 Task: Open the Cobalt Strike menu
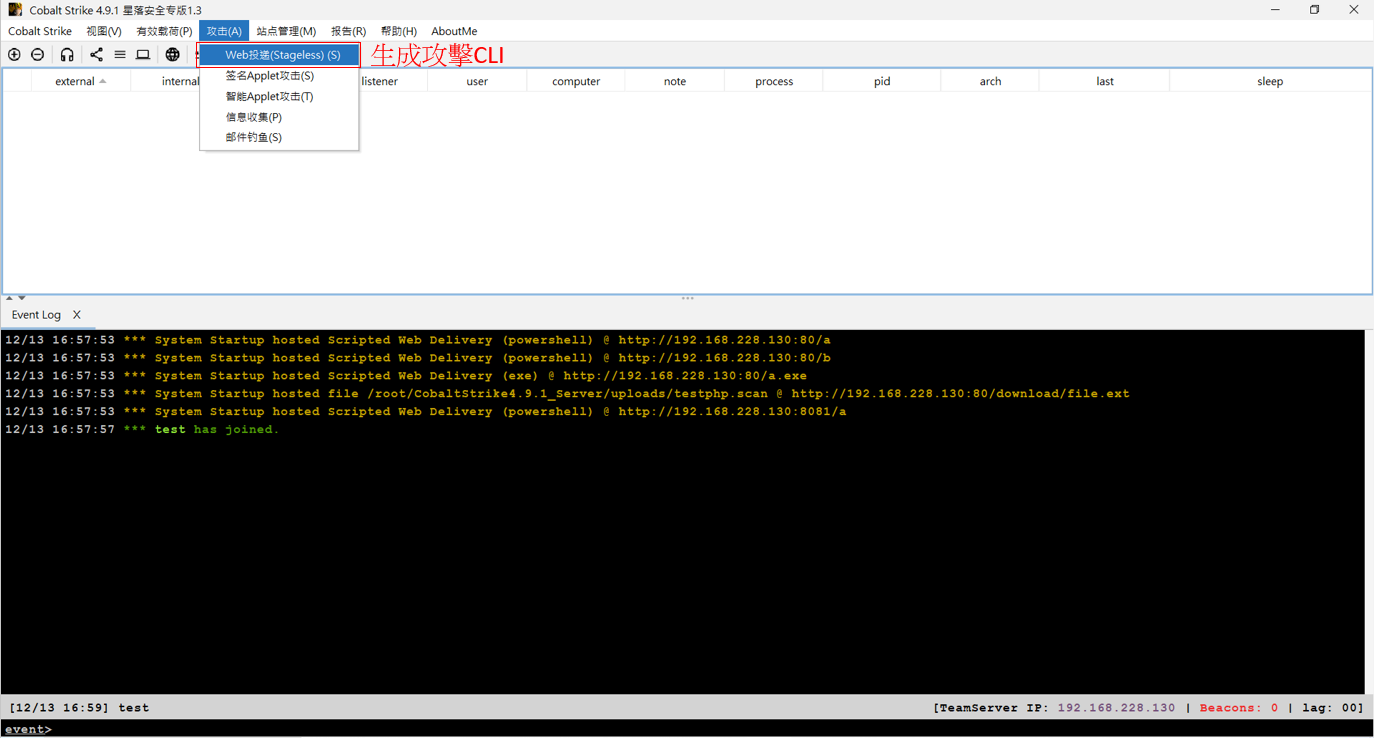[40, 31]
